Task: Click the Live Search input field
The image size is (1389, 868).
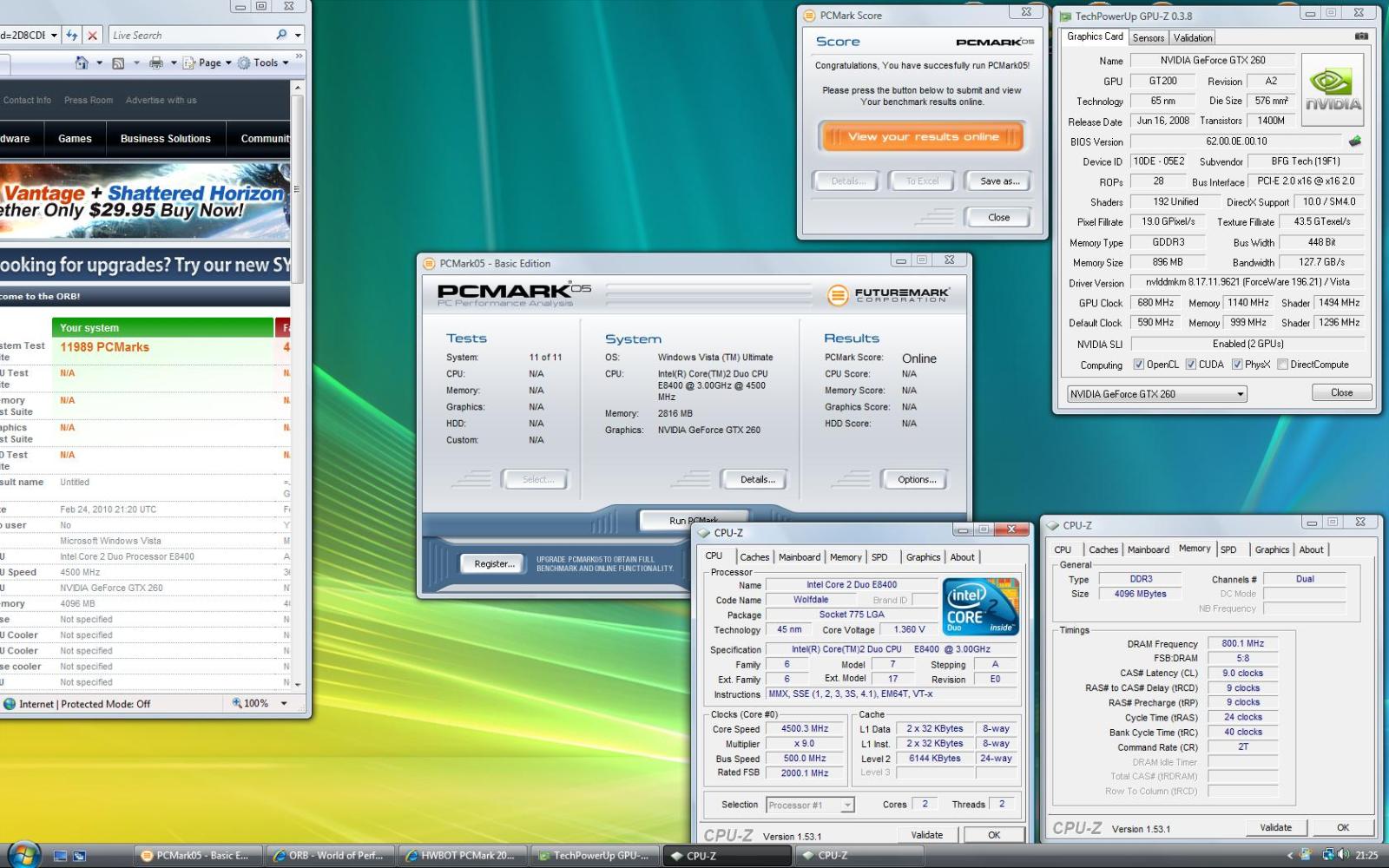Action: tap(191, 35)
